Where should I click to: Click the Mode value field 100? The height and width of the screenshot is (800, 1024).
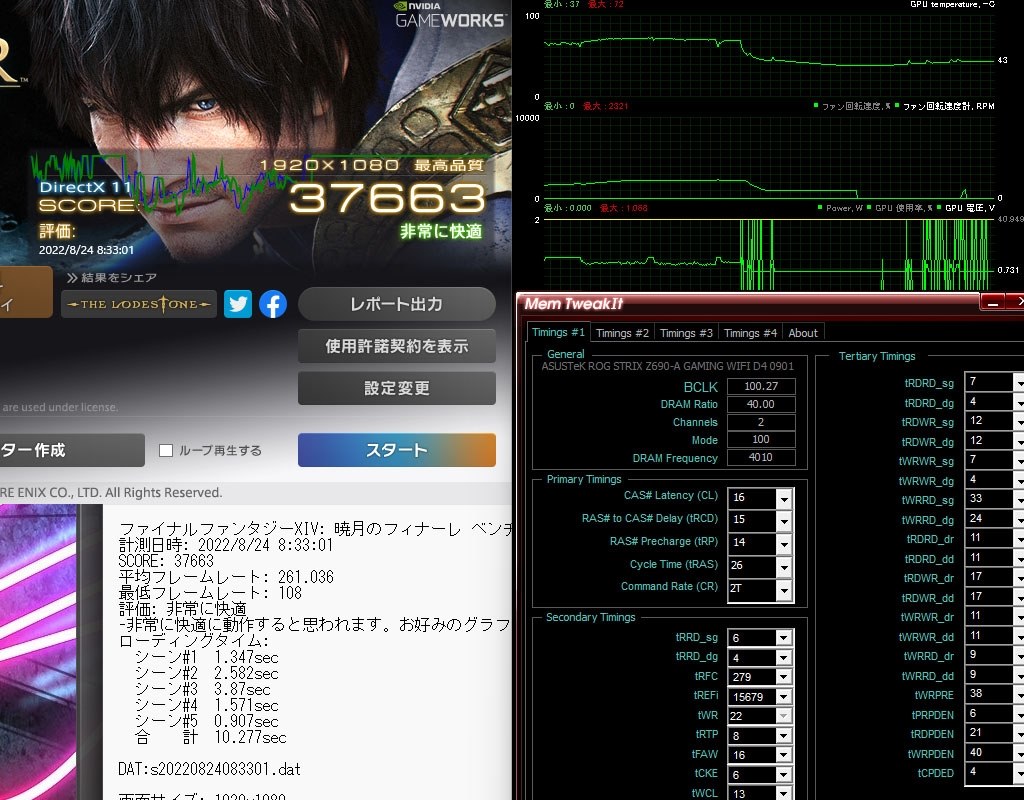[761, 440]
